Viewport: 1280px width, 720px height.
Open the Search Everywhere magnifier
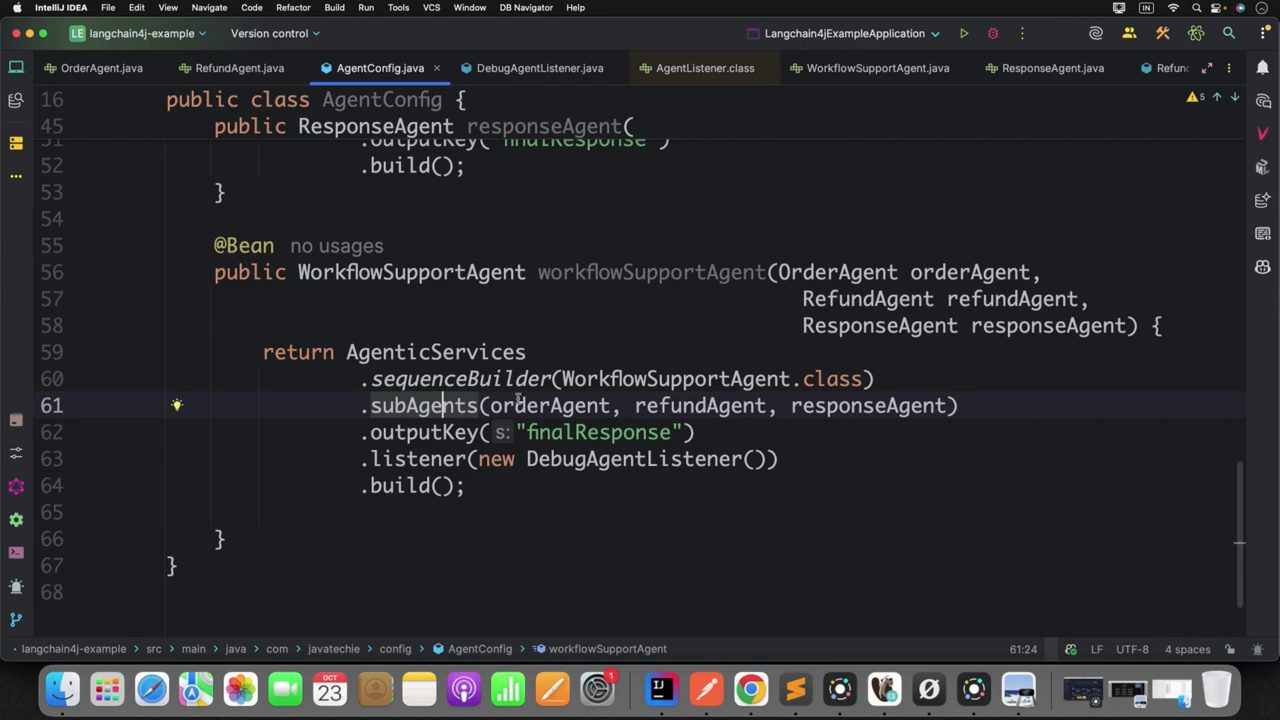1229,33
